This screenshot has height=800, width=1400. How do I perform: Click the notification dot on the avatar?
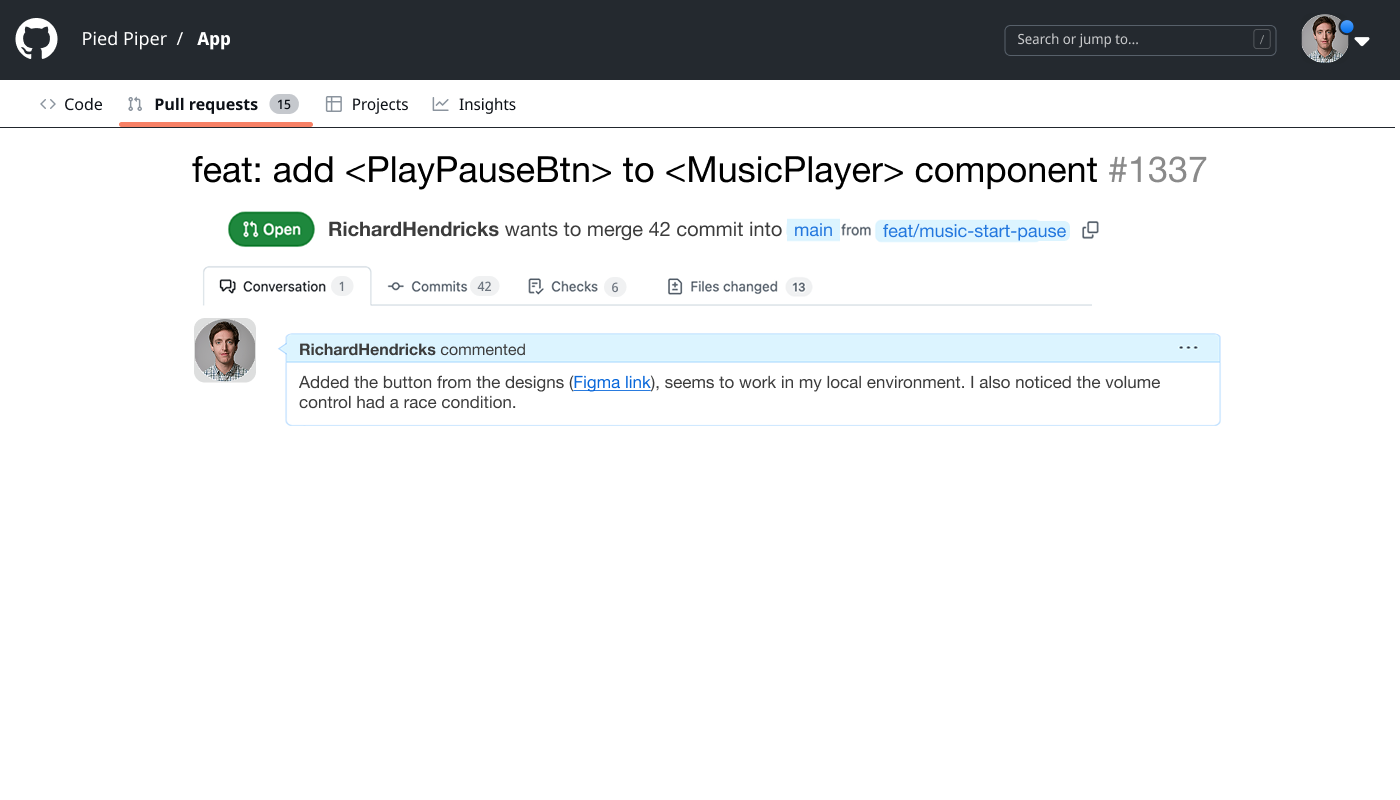[1346, 27]
